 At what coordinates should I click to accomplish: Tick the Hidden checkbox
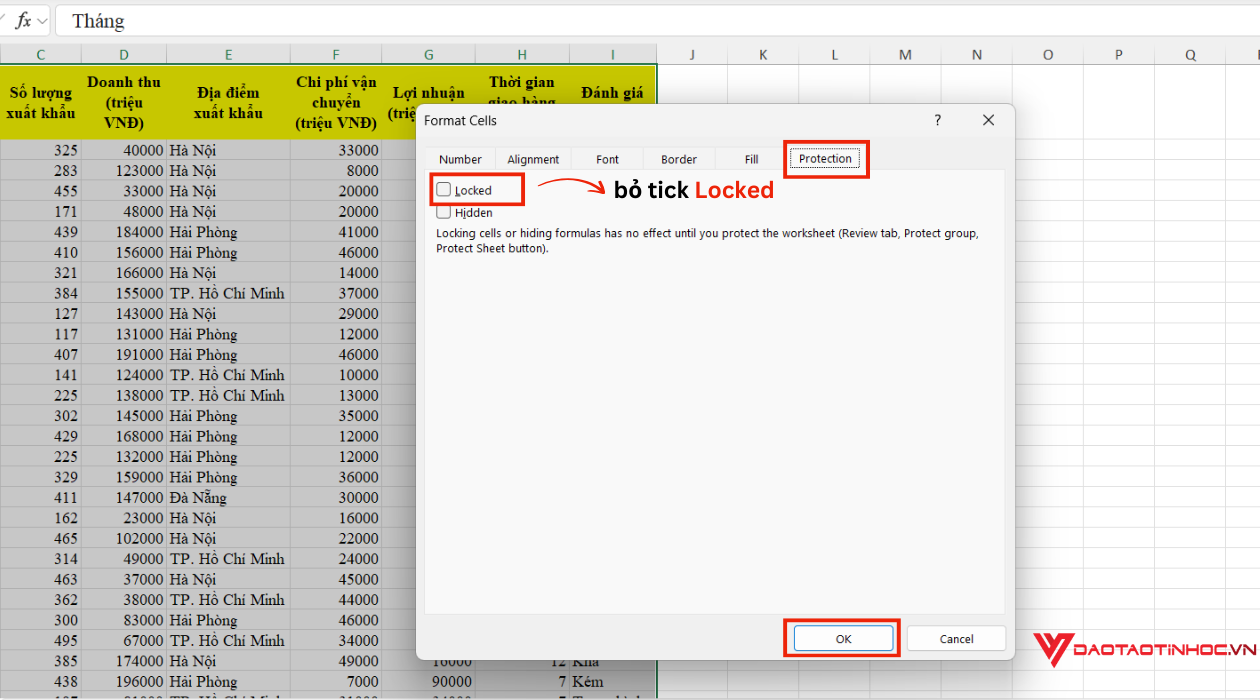[444, 211]
